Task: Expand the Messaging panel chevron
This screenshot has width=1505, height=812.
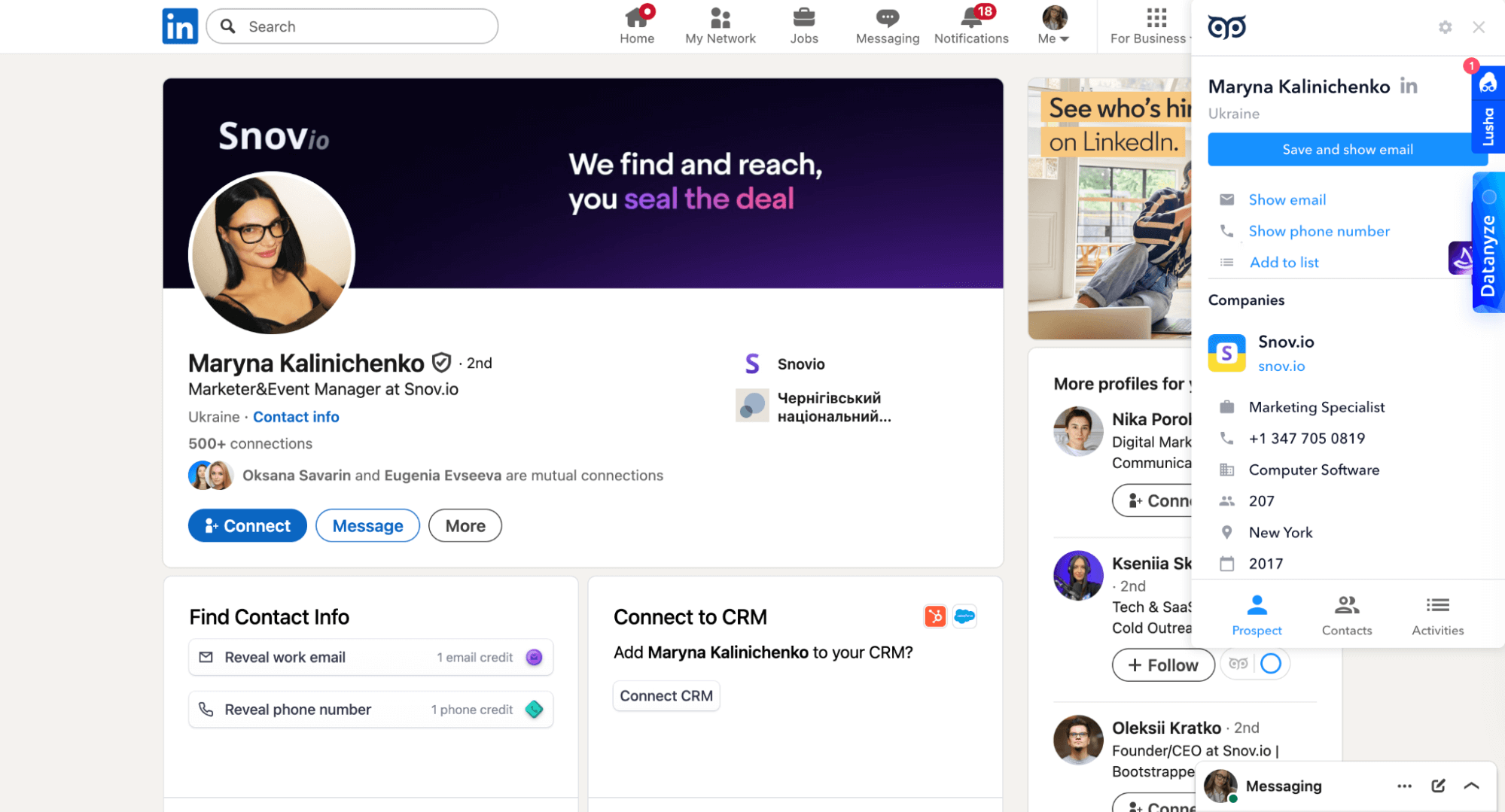Action: coord(1471,786)
